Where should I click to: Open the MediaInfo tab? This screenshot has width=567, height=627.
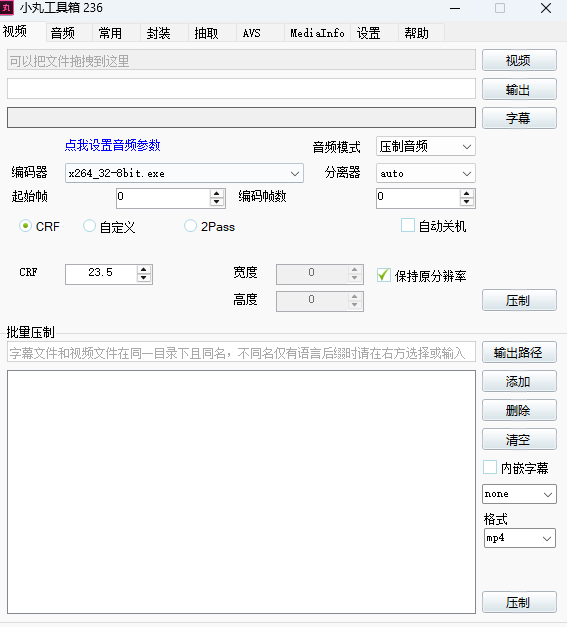[x=317, y=33]
